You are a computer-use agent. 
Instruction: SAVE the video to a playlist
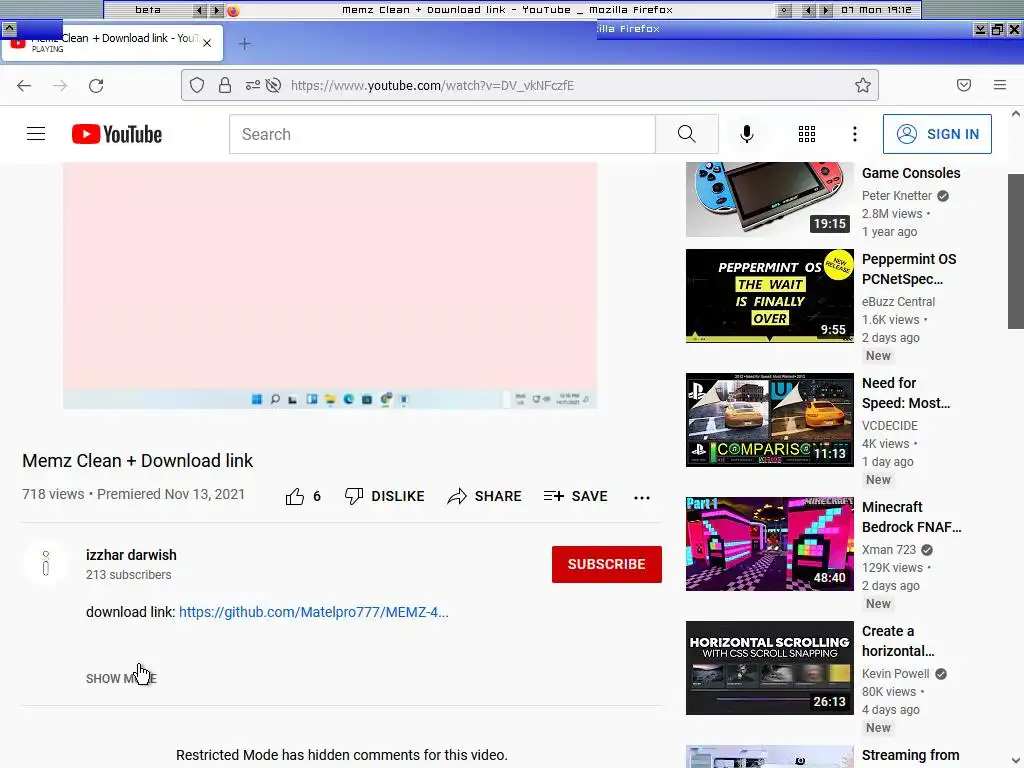[x=575, y=496]
